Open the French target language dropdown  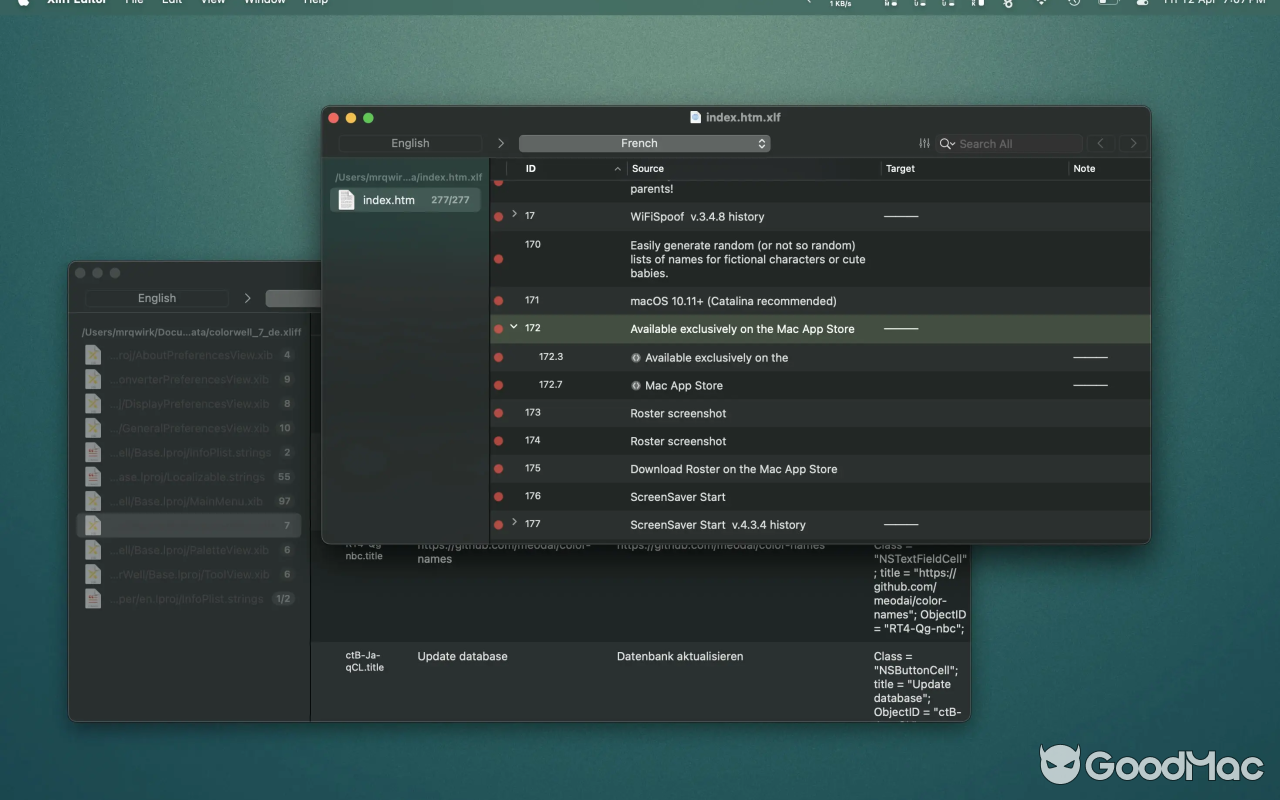pyautogui.click(x=644, y=143)
